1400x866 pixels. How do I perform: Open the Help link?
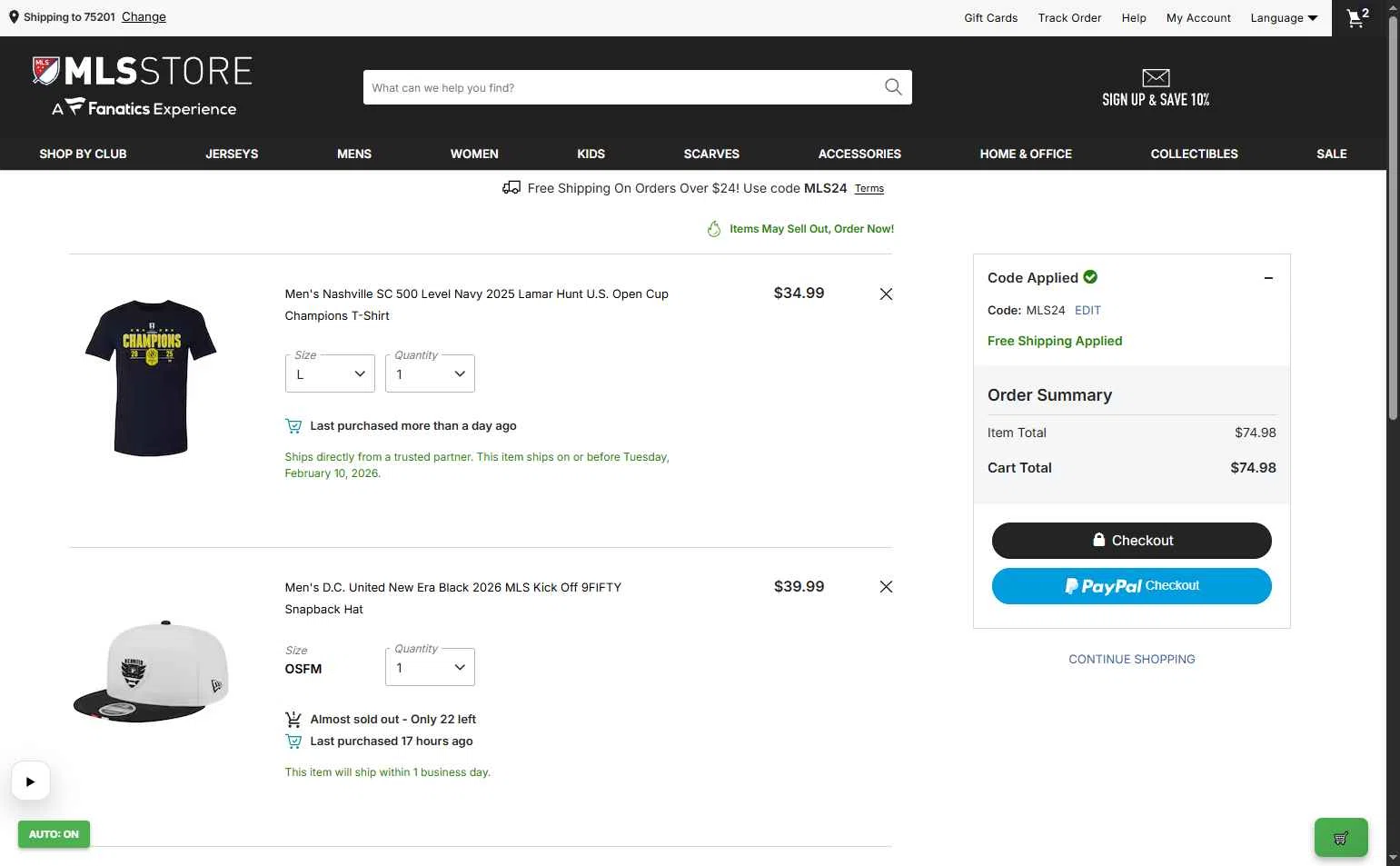pyautogui.click(x=1134, y=18)
